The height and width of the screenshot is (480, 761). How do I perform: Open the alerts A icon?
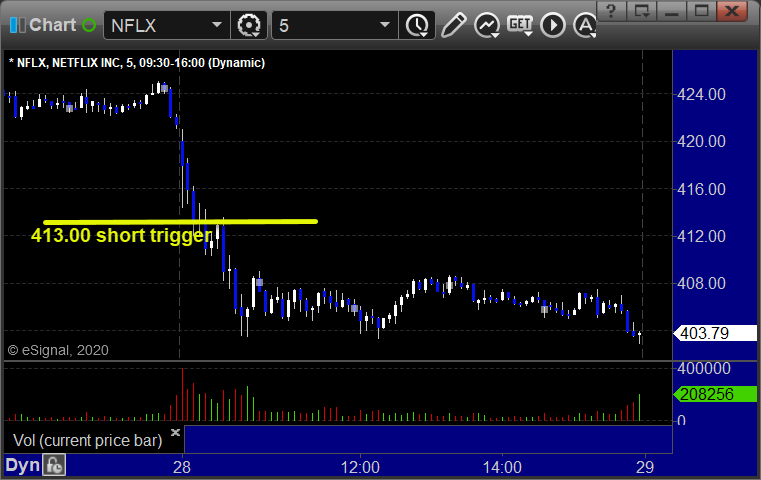(x=585, y=25)
